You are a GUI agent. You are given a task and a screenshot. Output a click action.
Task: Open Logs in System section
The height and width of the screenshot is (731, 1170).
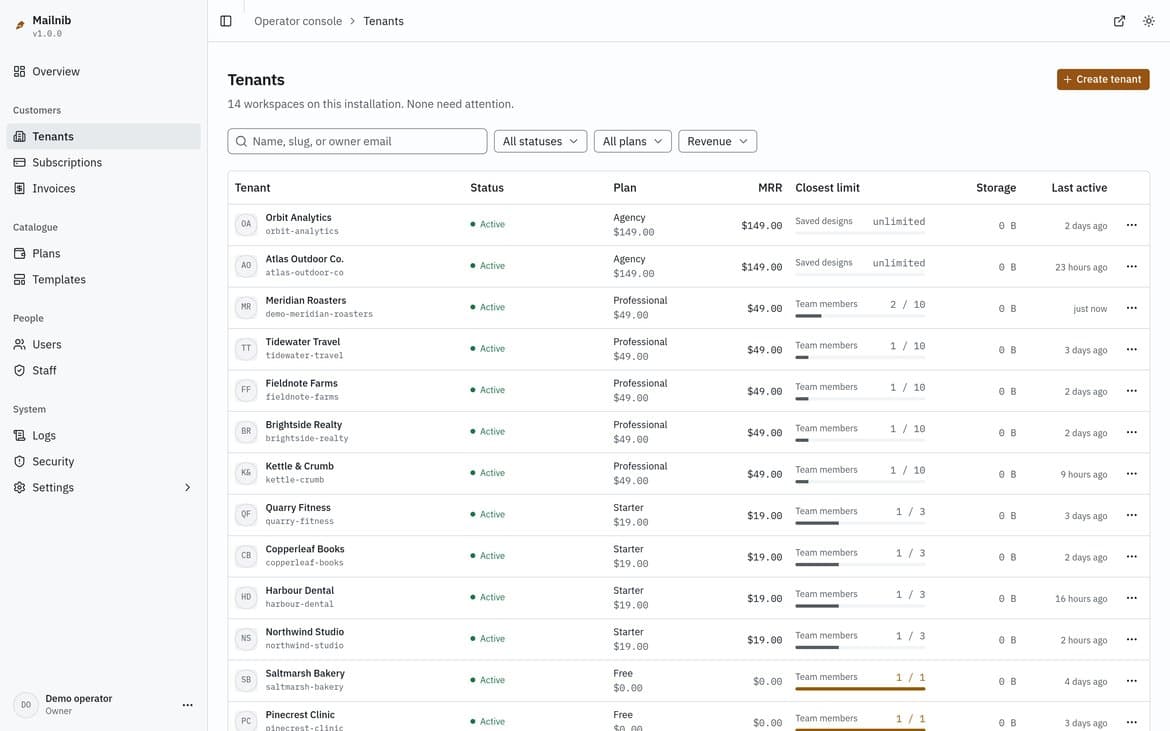click(103, 436)
